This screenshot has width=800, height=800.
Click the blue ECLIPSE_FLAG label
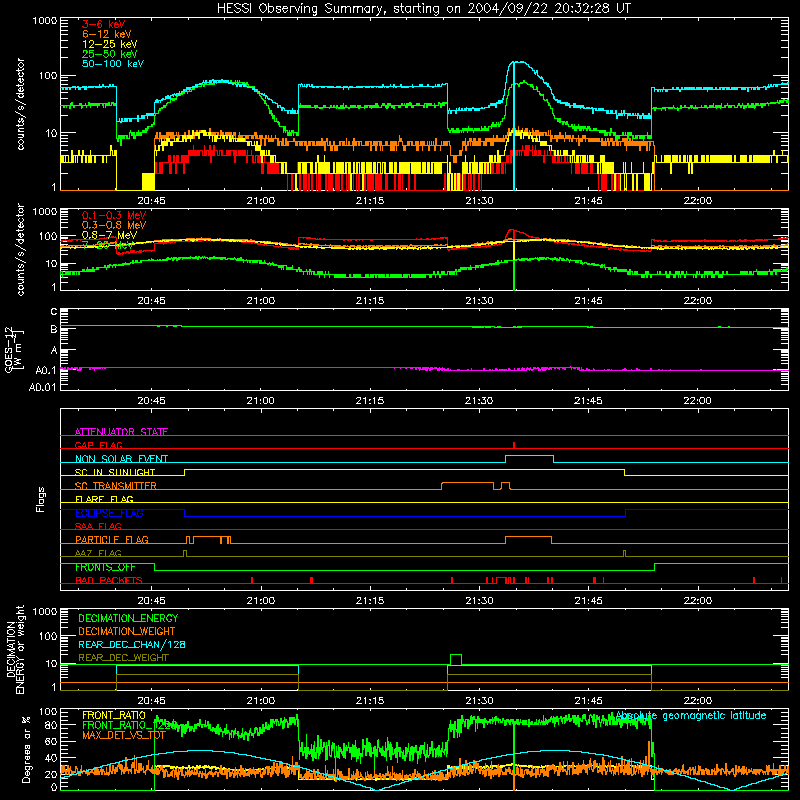point(109,513)
